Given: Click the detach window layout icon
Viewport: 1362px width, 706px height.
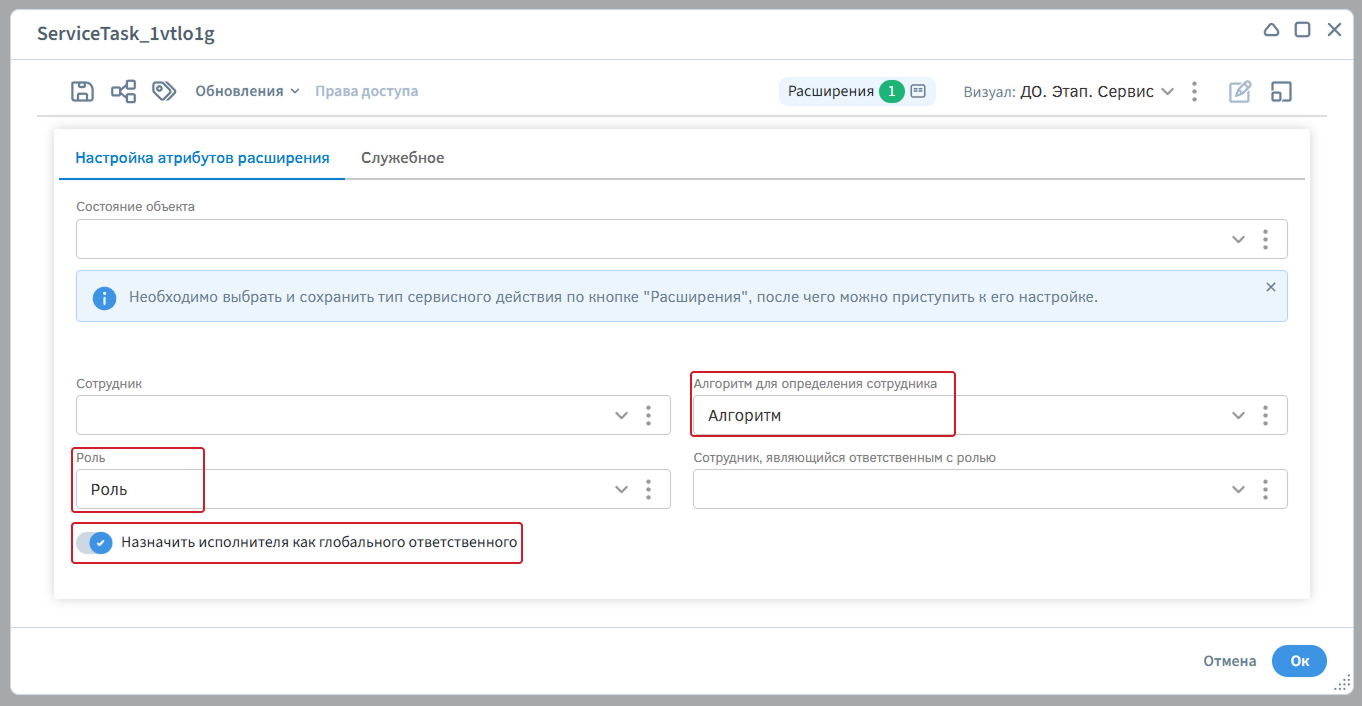Looking at the screenshot, I should (1281, 91).
